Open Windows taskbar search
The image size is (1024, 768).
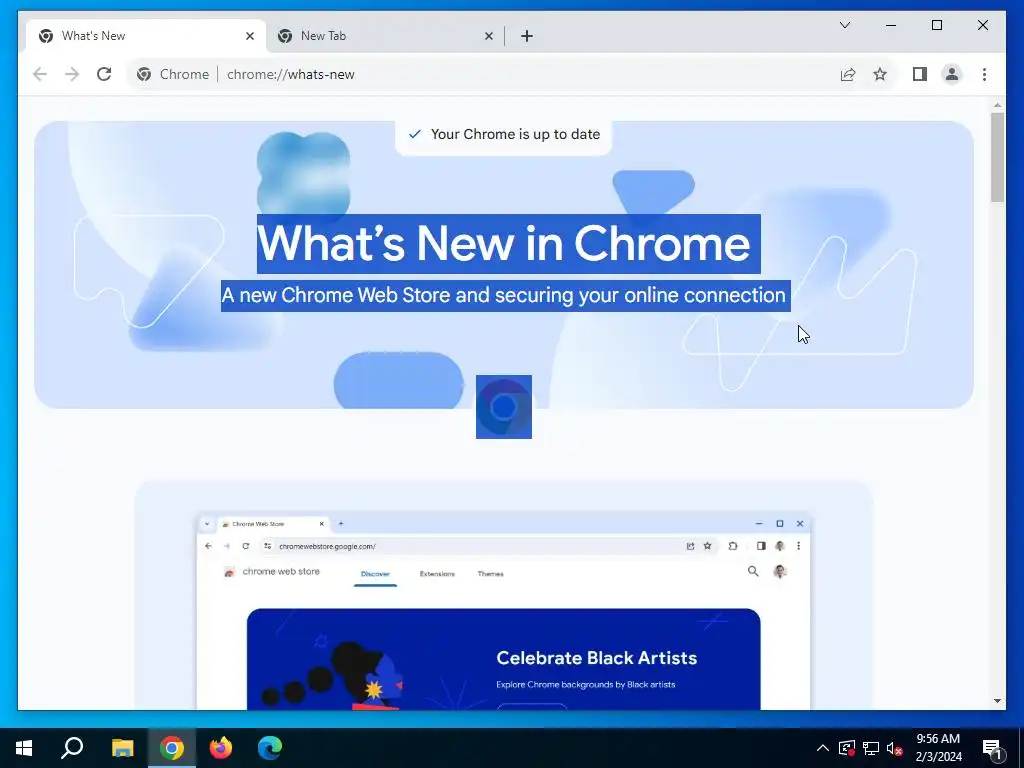[72, 748]
